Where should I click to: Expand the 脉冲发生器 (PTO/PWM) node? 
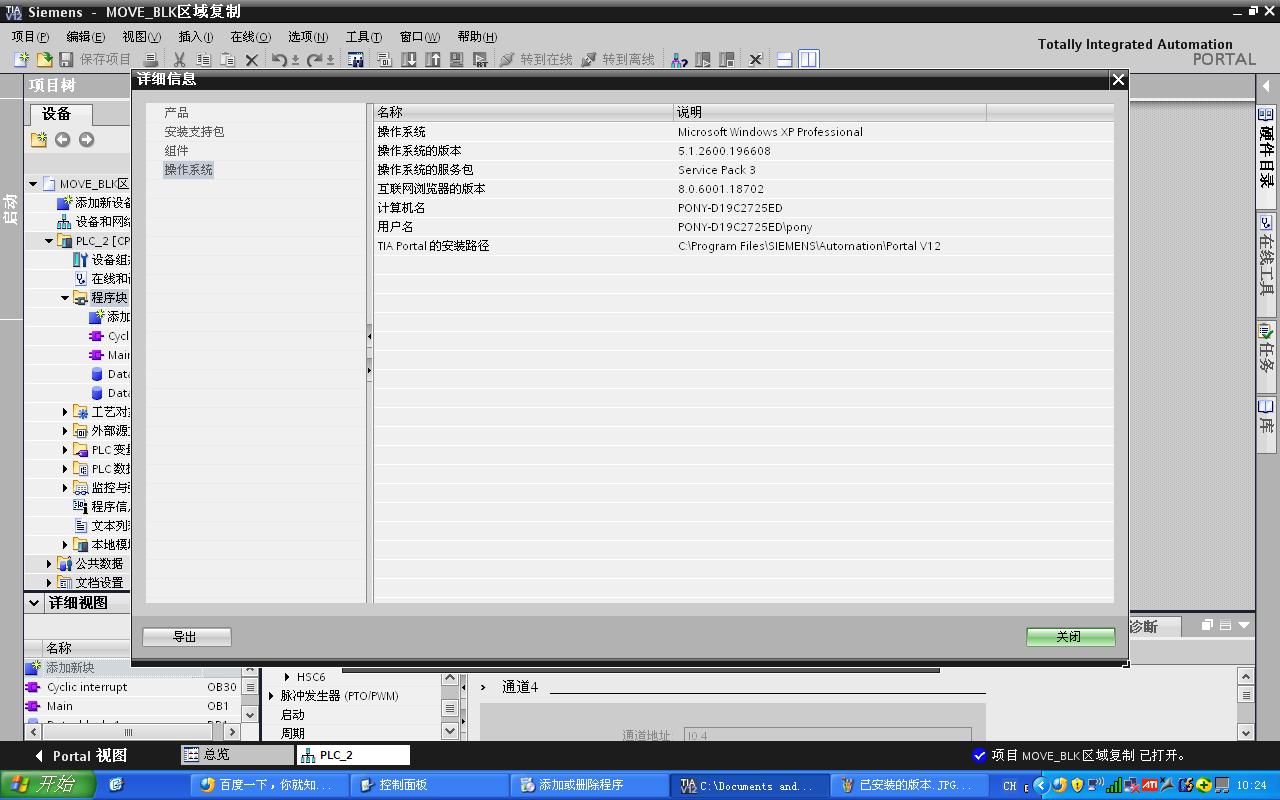pyautogui.click(x=271, y=696)
